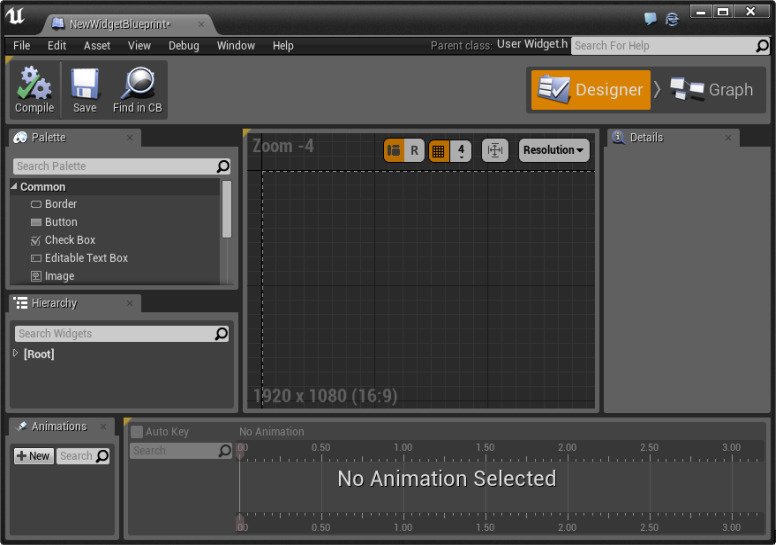Toggle the R respect locks button
Screen dimensions: 776x545
pos(415,150)
